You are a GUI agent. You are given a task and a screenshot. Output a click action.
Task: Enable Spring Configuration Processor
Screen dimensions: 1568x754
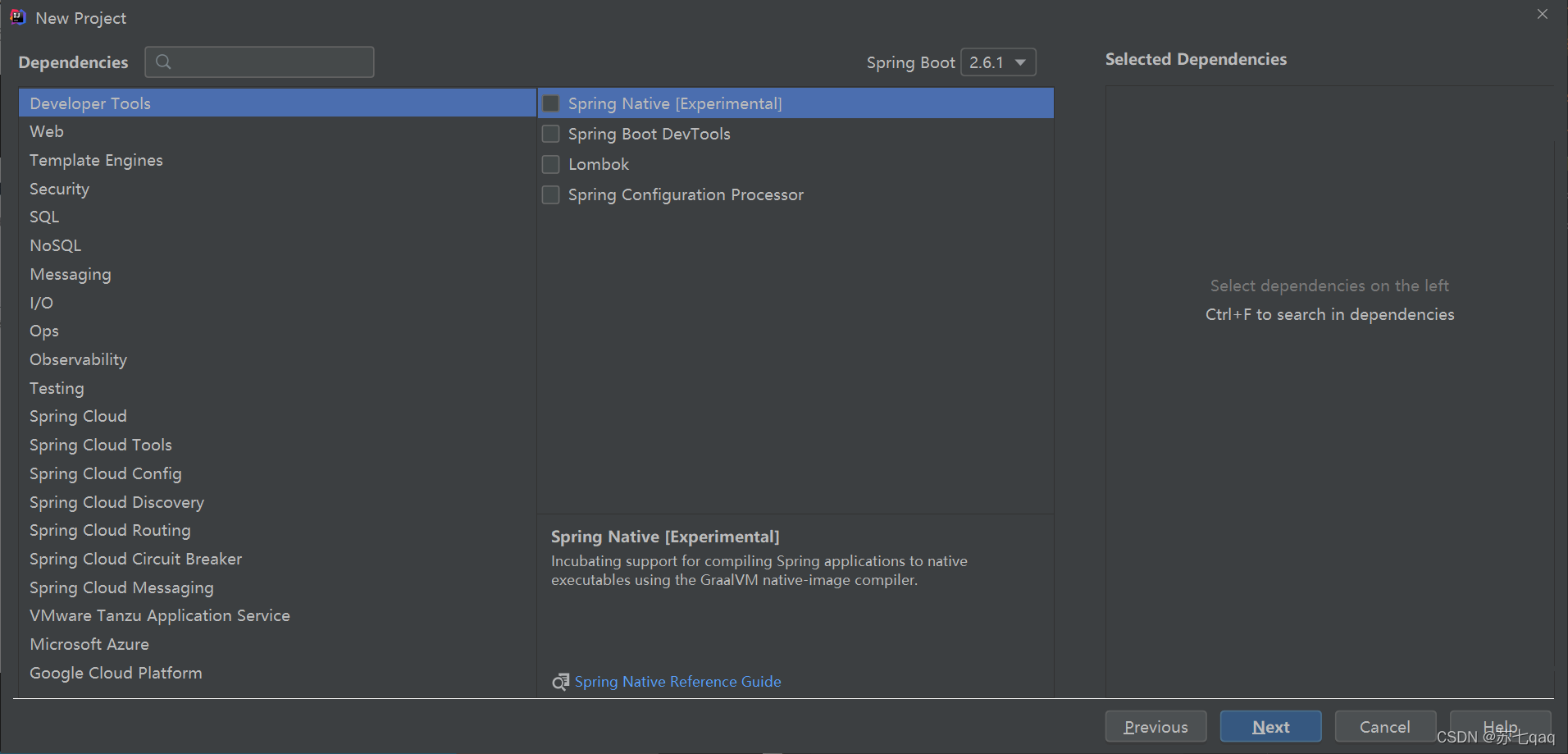pos(550,194)
